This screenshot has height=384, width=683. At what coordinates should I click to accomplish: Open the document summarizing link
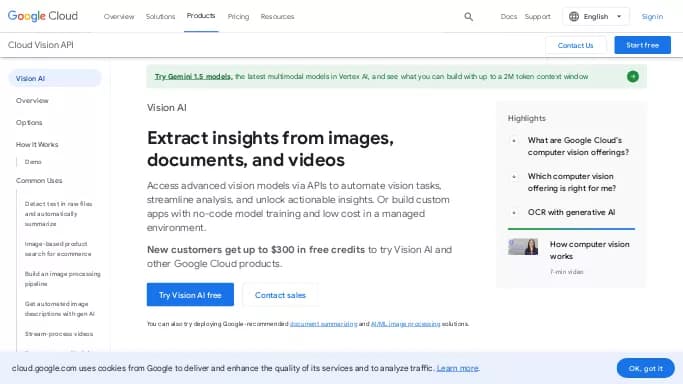pyautogui.click(x=324, y=324)
